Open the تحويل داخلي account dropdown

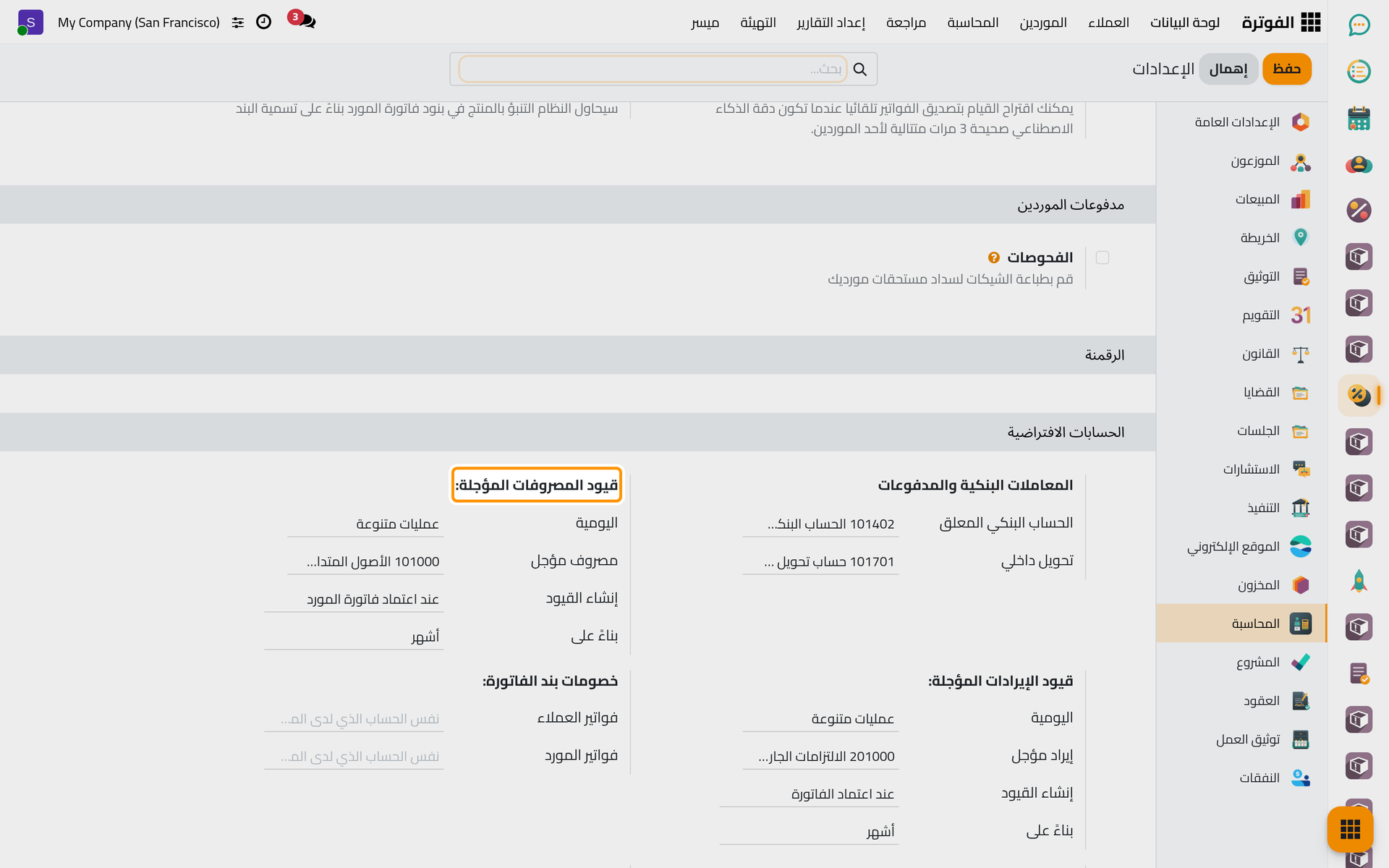820,561
